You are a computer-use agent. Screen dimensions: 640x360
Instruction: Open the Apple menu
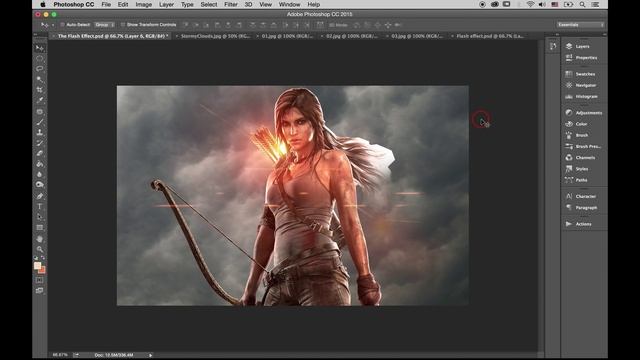pos(43,4)
